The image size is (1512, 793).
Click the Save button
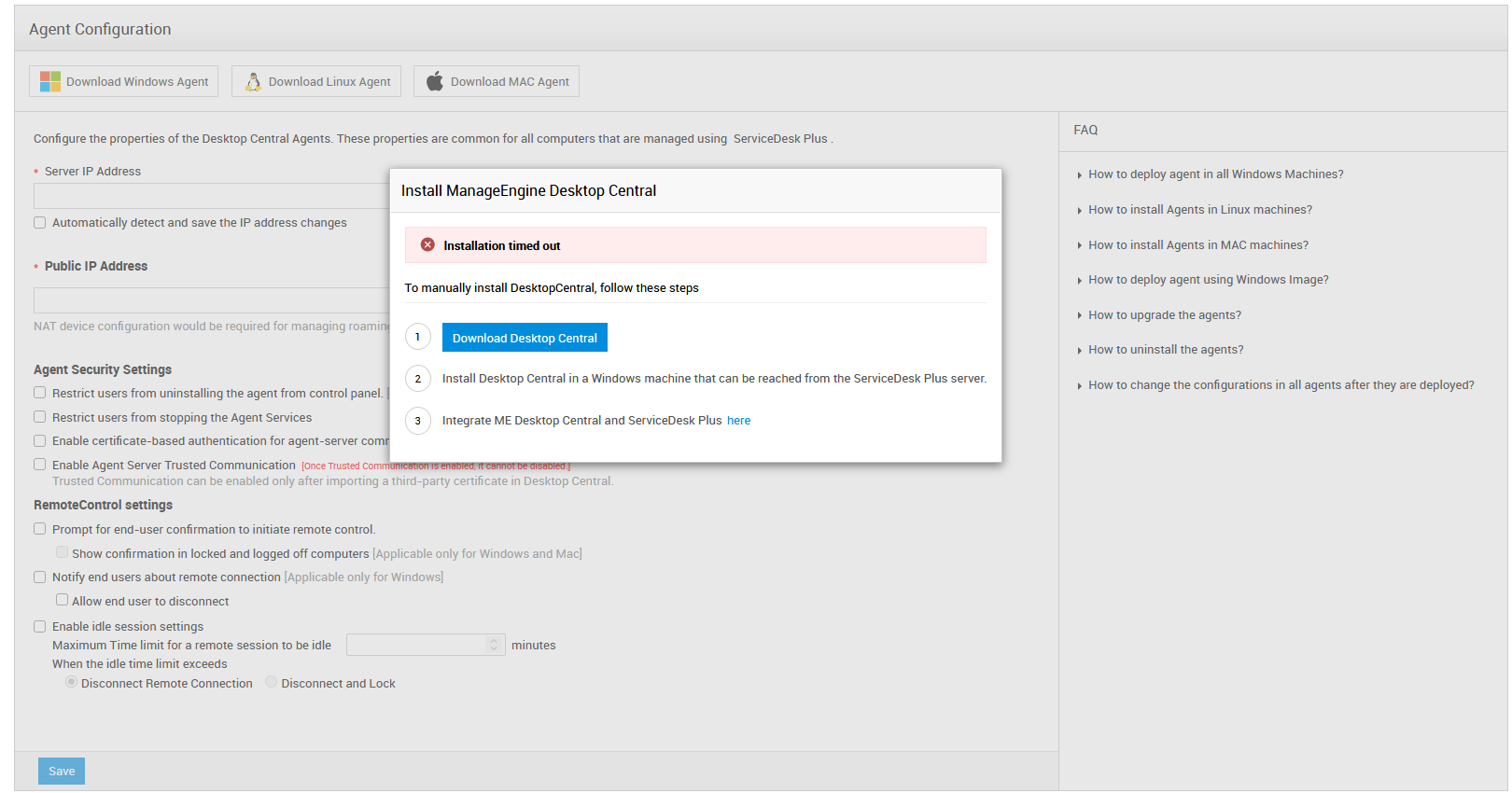point(62,771)
